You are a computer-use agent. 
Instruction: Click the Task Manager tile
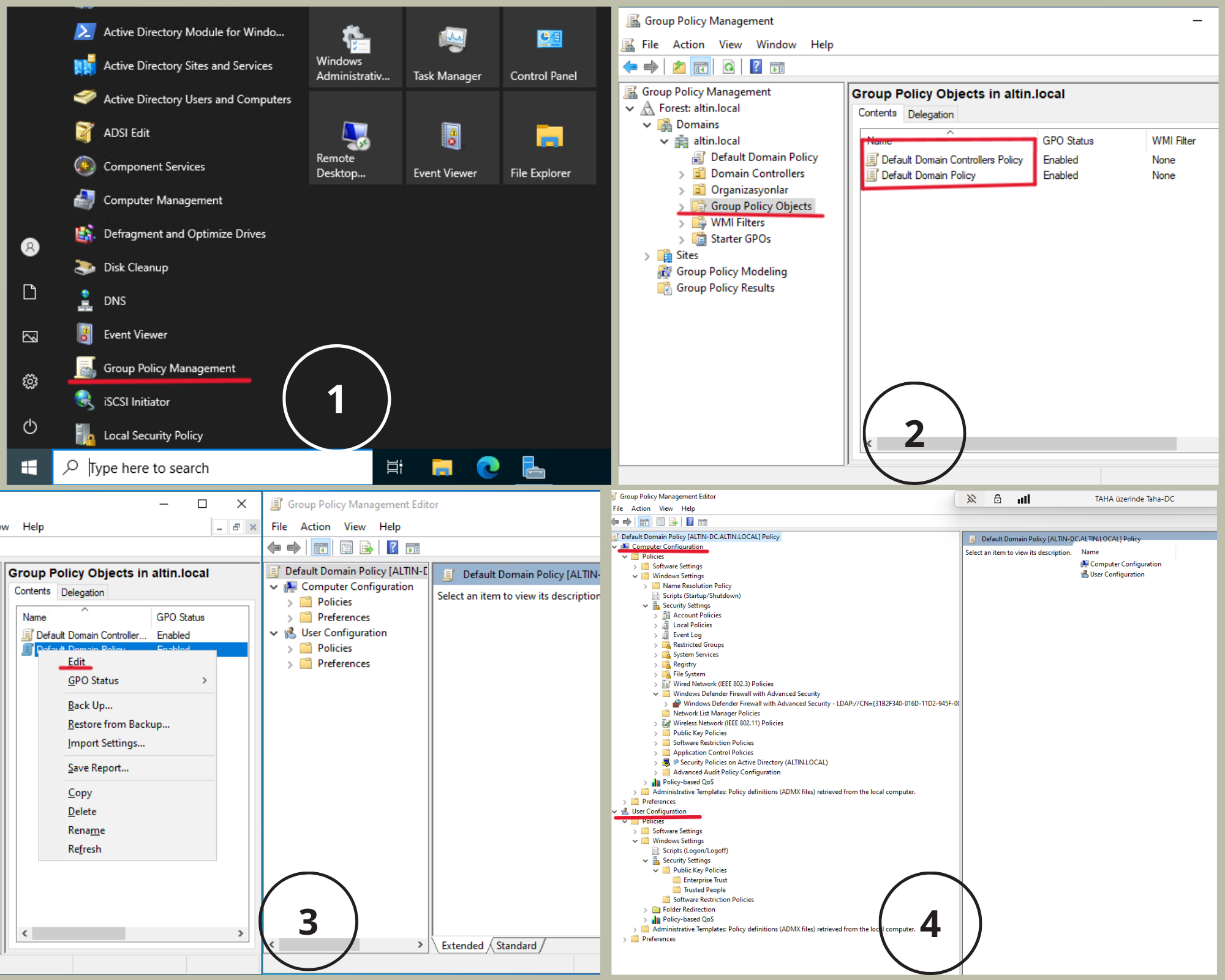452,47
